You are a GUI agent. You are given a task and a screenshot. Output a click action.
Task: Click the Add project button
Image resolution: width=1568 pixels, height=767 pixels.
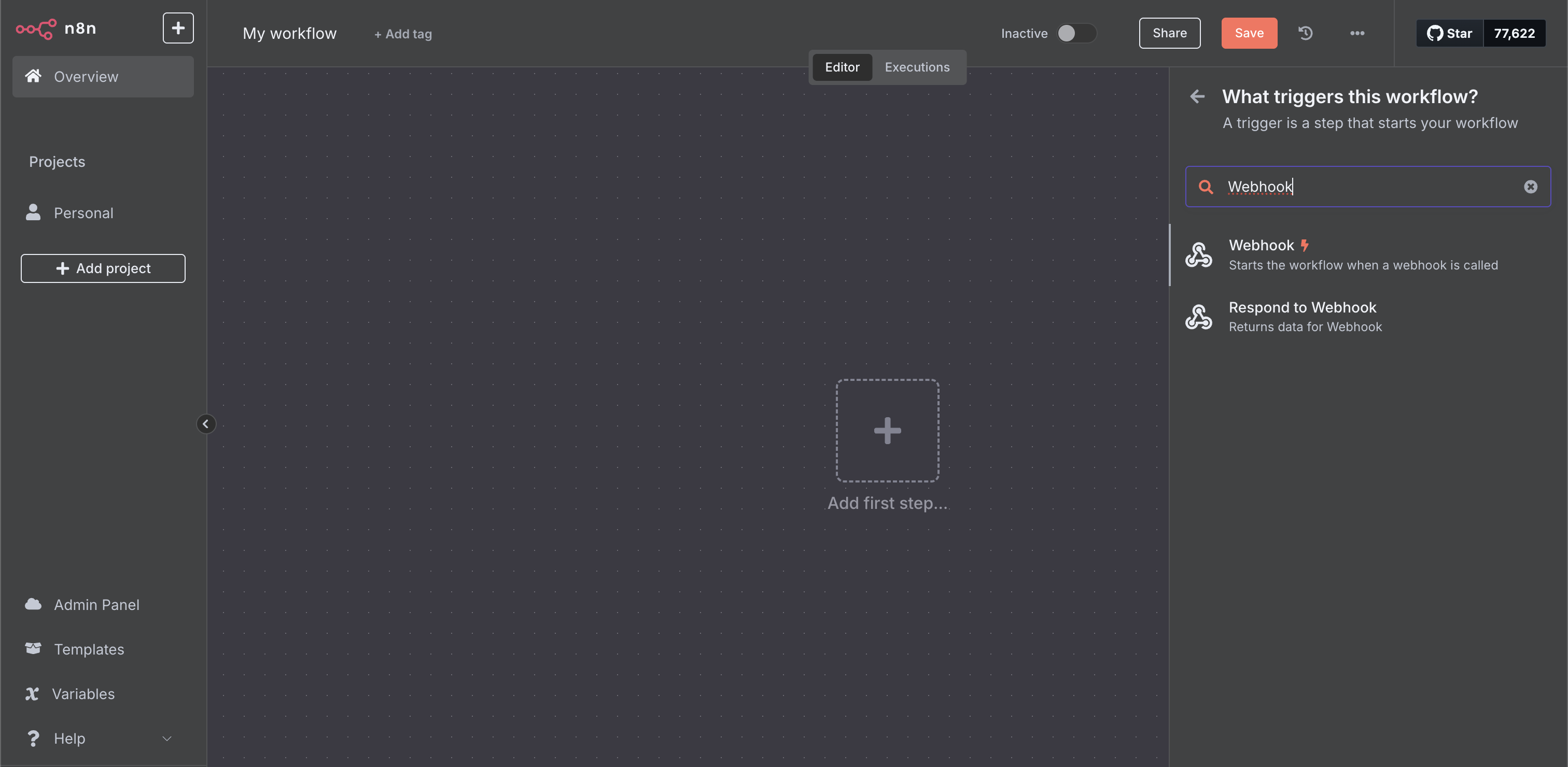click(x=103, y=268)
